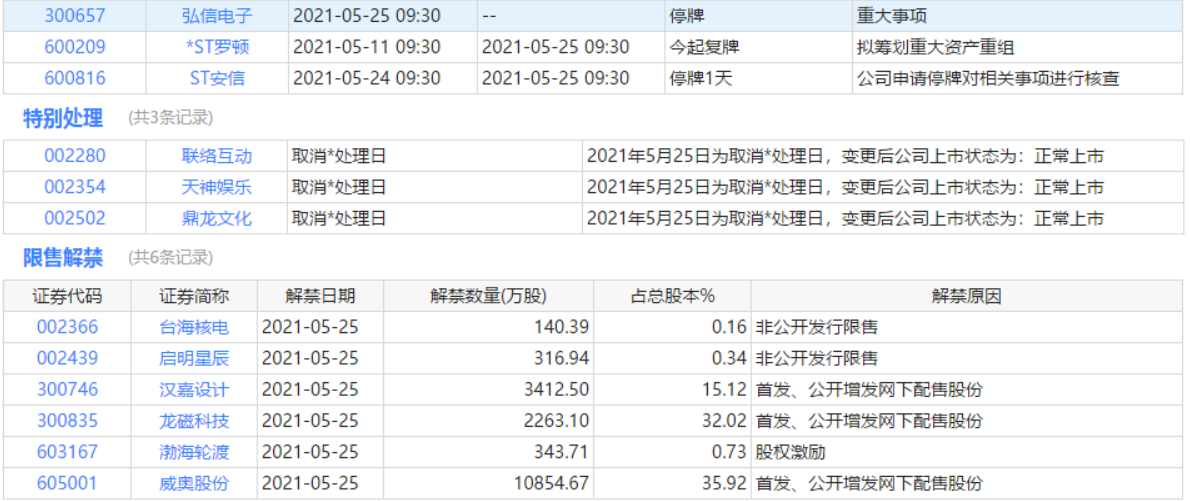Open 天神娱乐 stock link
Viewport: 1190px width, 501px height.
click(217, 187)
